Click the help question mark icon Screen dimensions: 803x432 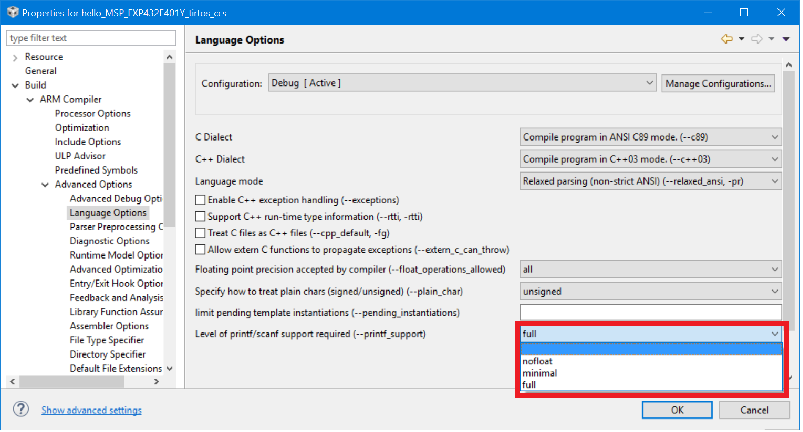(x=19, y=410)
